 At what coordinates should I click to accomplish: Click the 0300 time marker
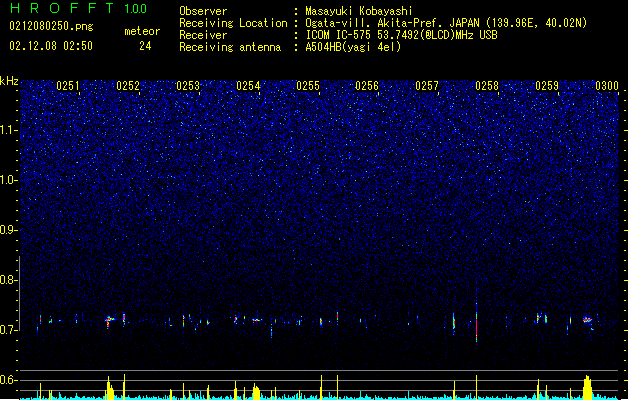[x=607, y=86]
